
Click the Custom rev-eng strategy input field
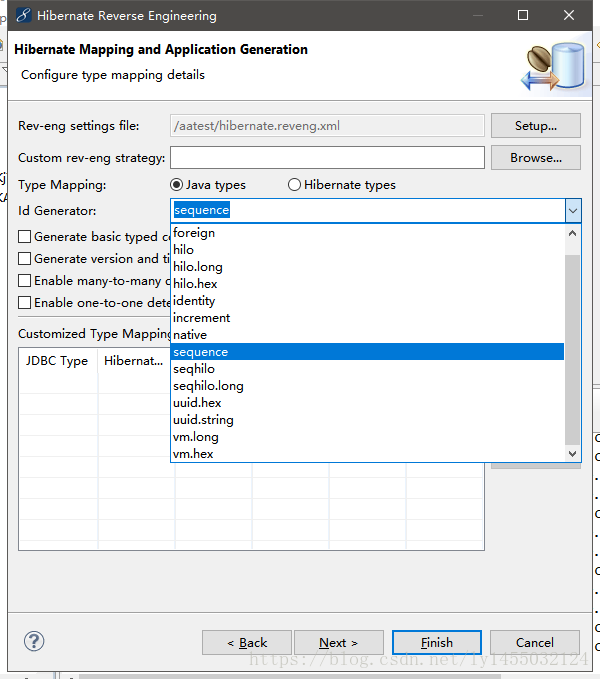pyautogui.click(x=327, y=158)
